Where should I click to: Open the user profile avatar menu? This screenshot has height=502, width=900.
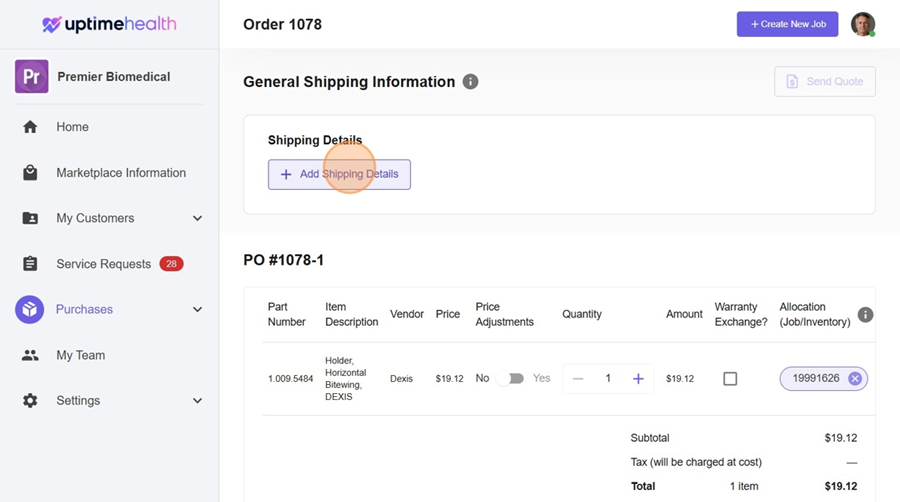pyautogui.click(x=862, y=25)
